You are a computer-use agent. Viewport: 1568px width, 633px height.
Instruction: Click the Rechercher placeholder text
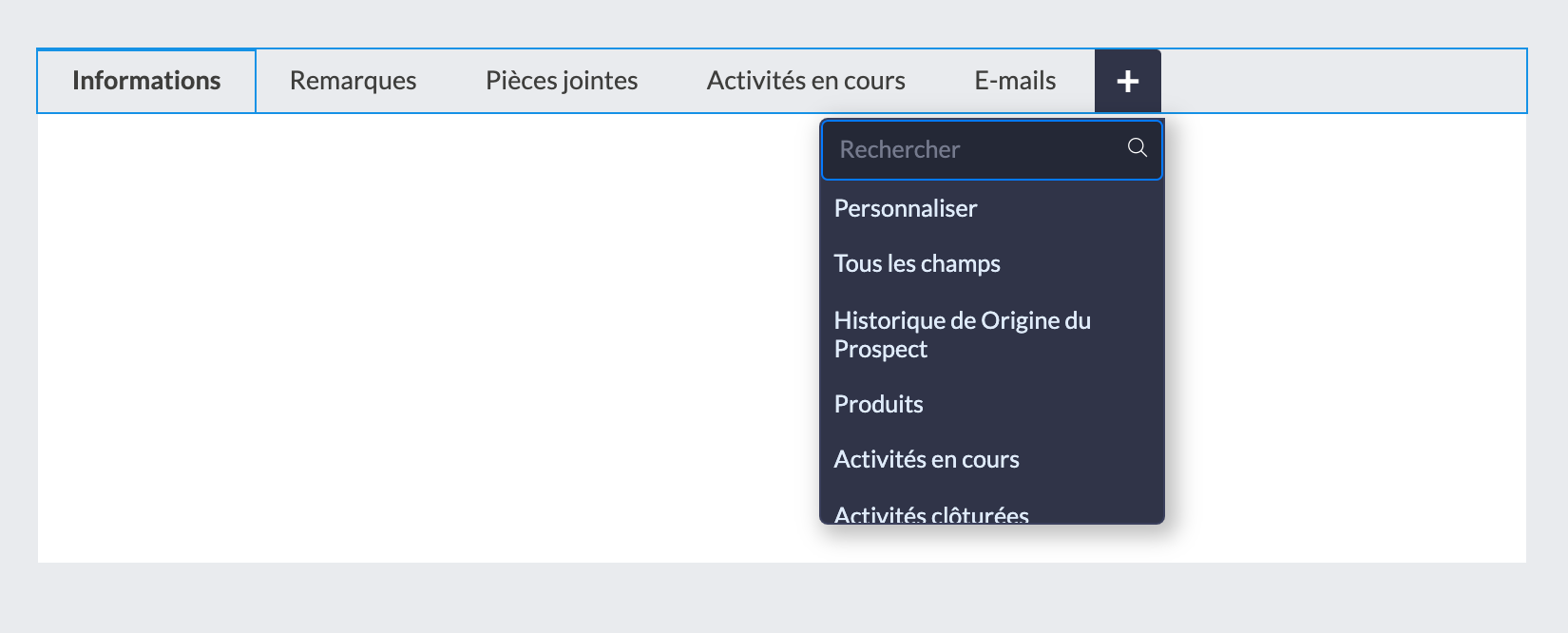tap(900, 149)
